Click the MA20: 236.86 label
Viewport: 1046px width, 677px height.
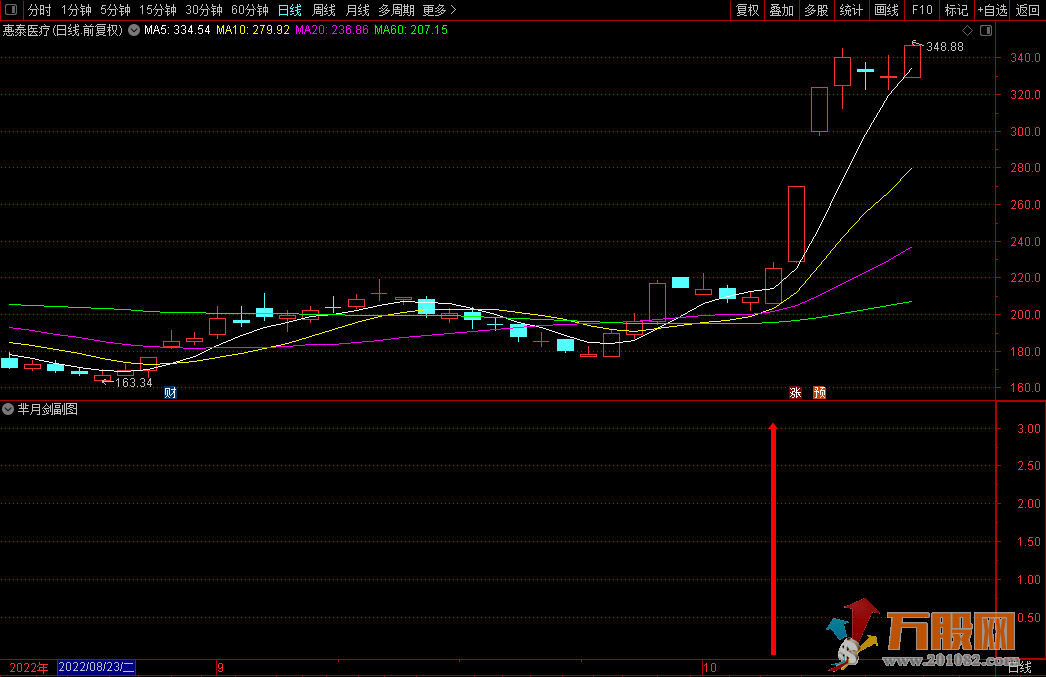(332, 30)
